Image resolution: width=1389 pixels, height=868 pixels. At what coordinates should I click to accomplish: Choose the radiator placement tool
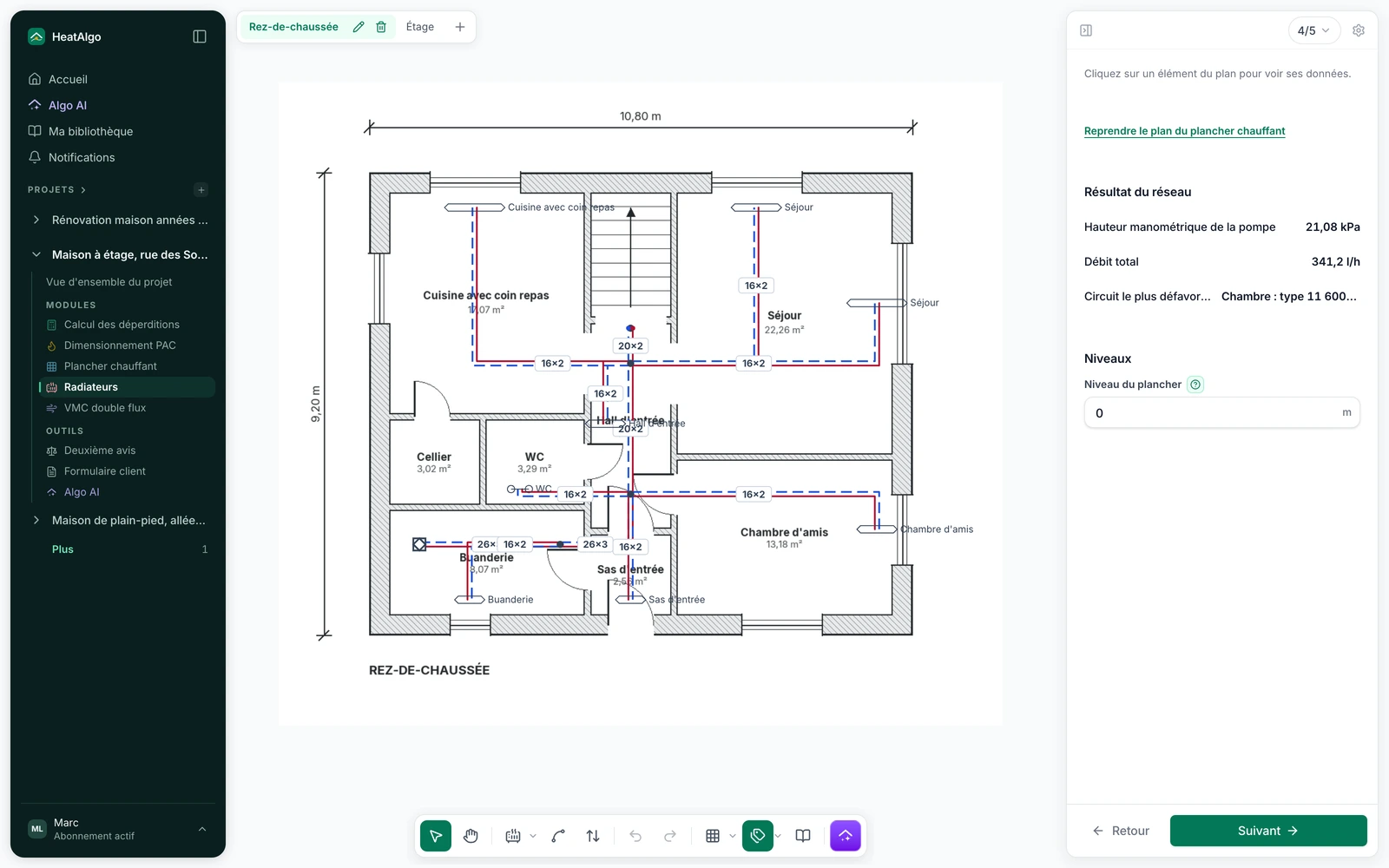(513, 836)
